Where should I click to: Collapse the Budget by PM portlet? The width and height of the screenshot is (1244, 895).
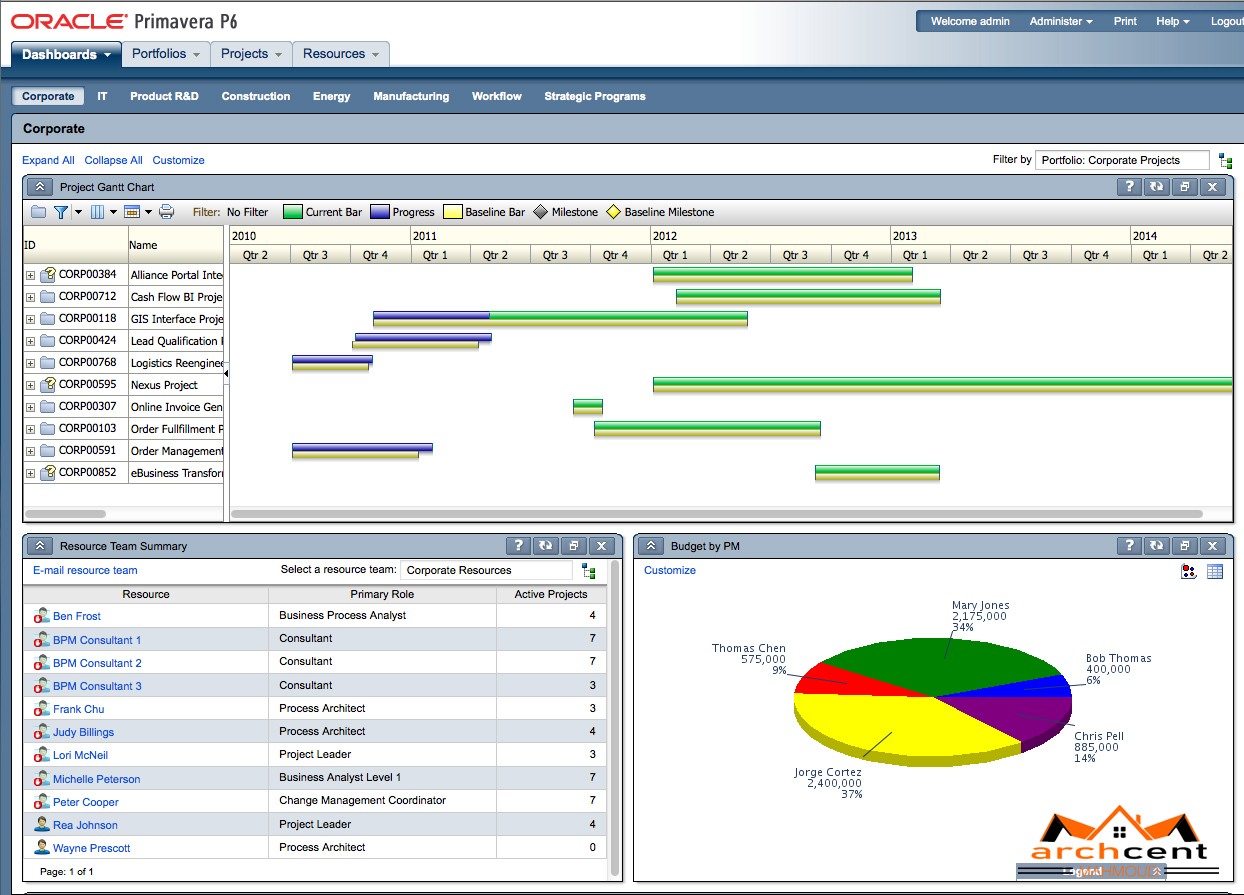(650, 546)
